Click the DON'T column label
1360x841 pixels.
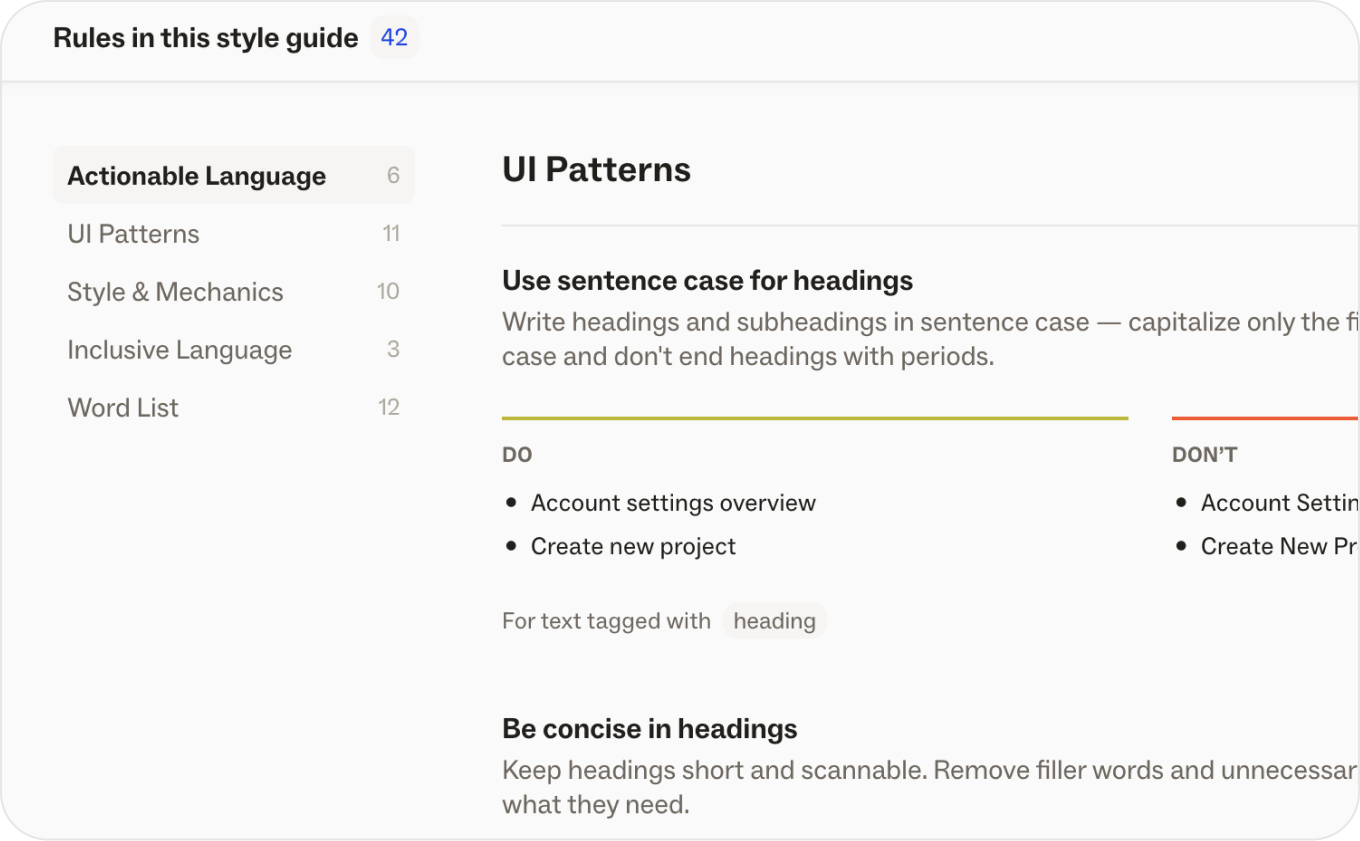(1204, 455)
